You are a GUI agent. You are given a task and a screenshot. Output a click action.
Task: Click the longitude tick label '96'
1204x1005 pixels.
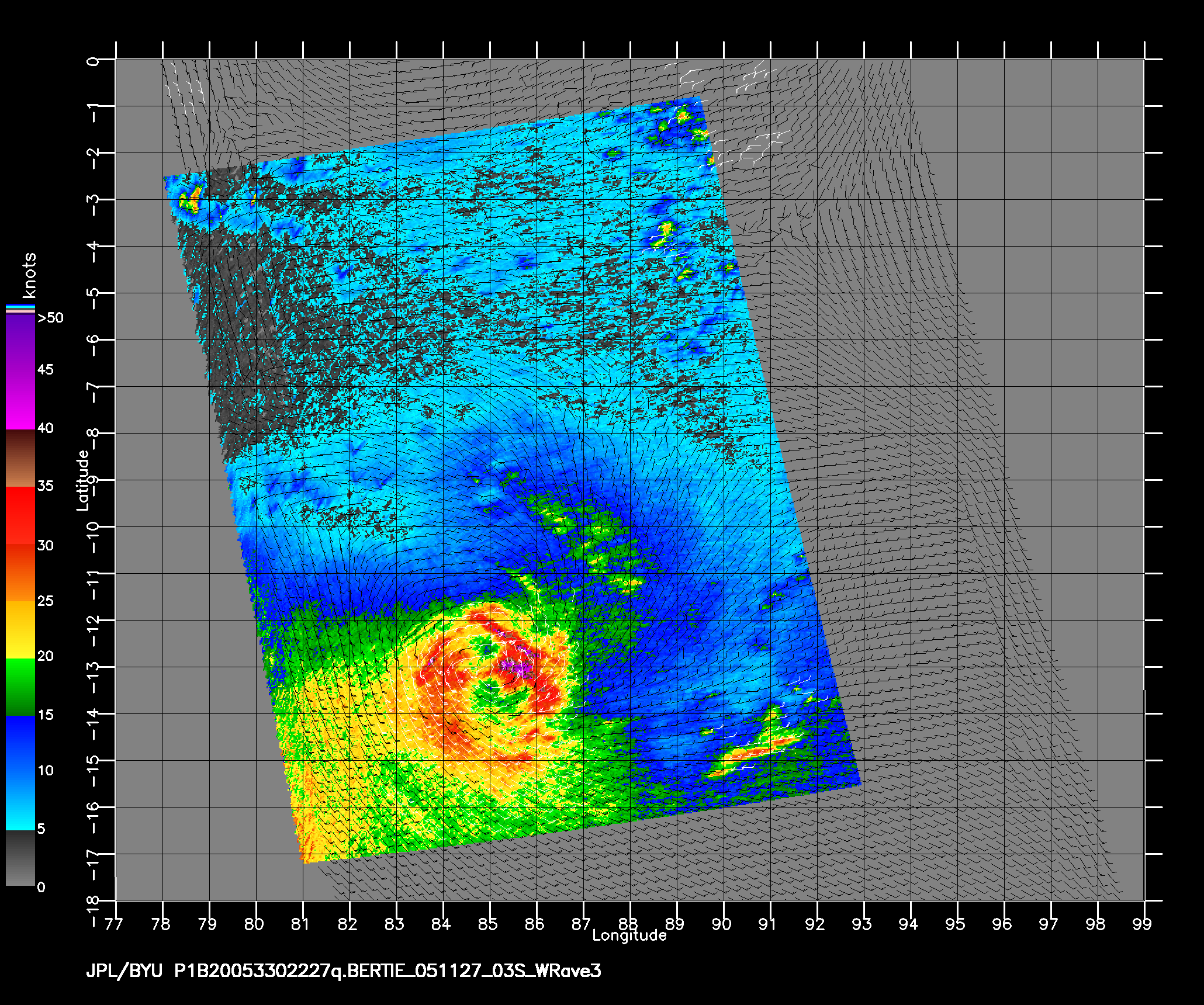click(1002, 924)
